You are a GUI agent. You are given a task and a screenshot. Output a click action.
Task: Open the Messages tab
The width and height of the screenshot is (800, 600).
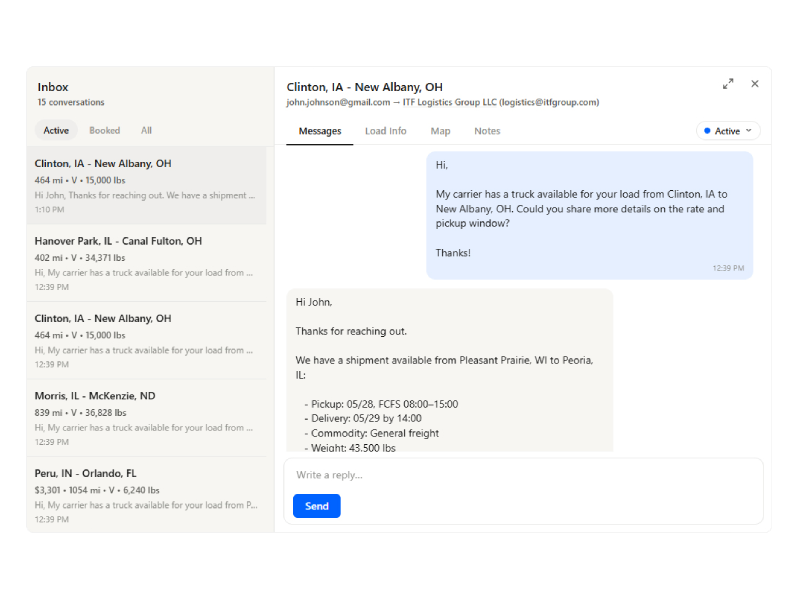click(320, 131)
